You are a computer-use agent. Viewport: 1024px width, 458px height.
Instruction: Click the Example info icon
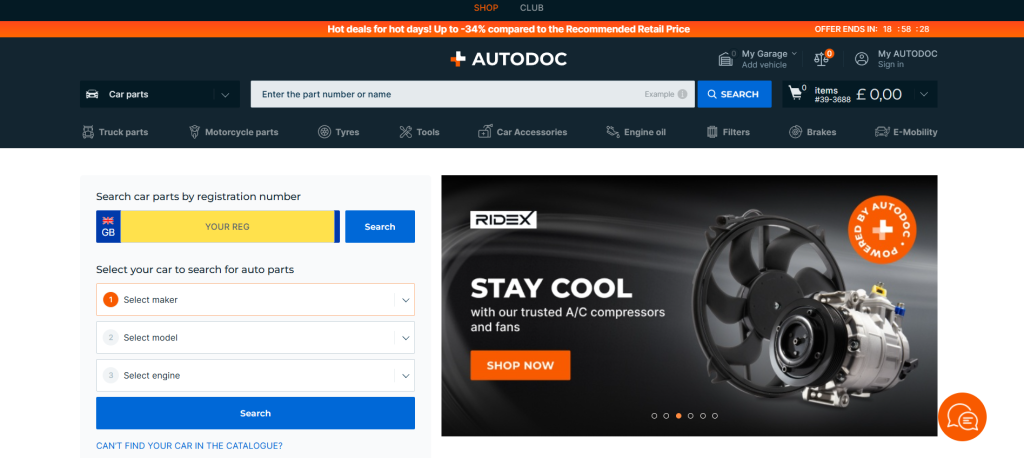682,94
